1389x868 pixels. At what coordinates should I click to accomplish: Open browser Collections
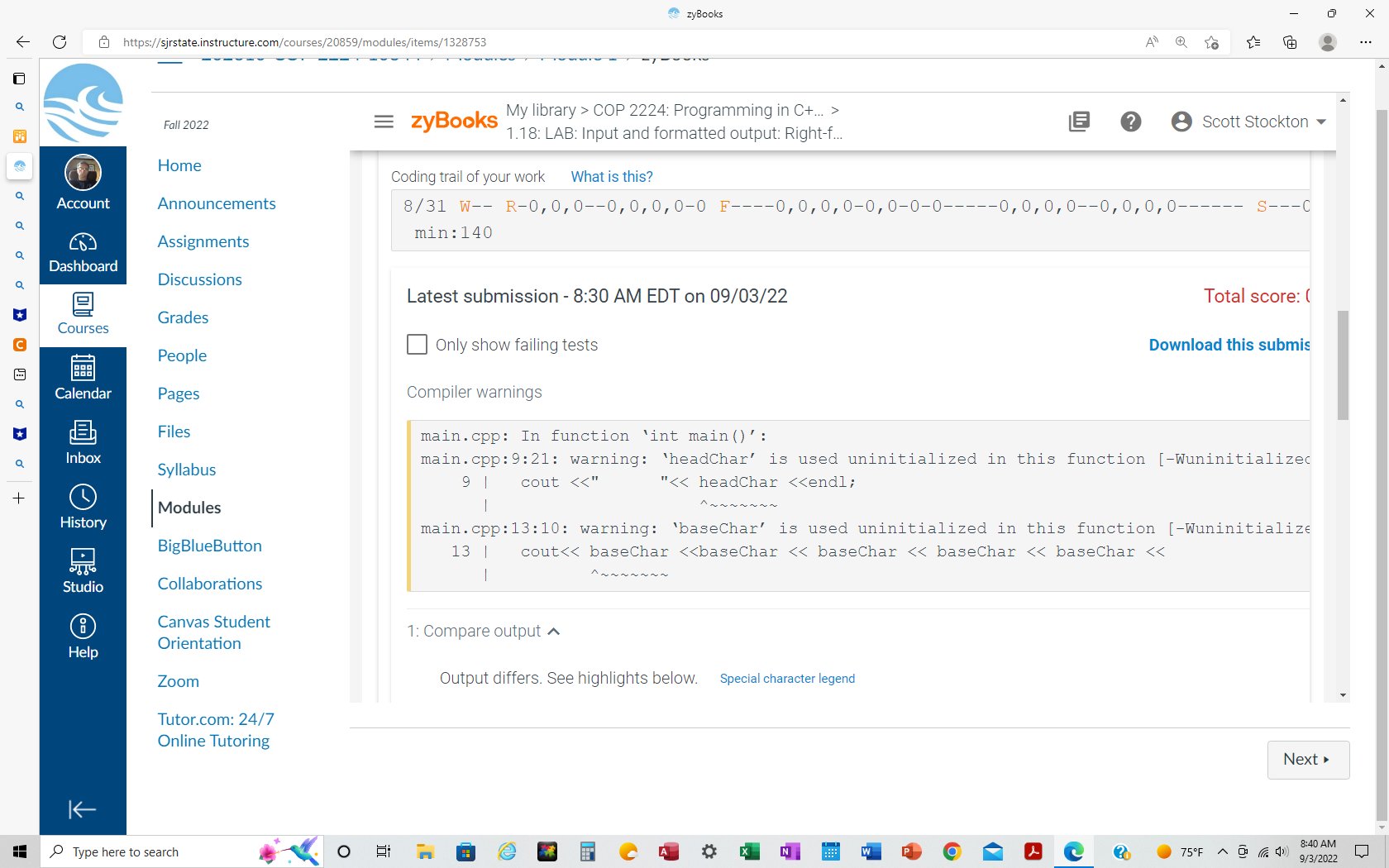point(1290,42)
